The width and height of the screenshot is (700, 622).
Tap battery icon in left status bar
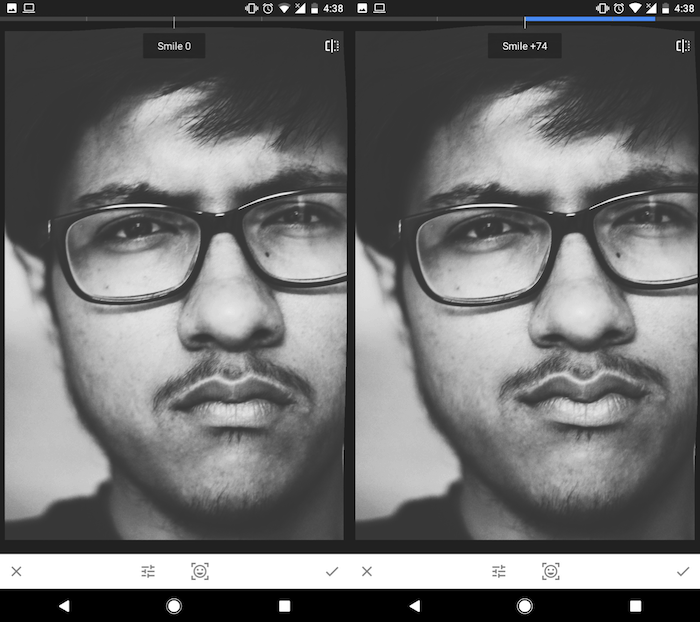(315, 8)
